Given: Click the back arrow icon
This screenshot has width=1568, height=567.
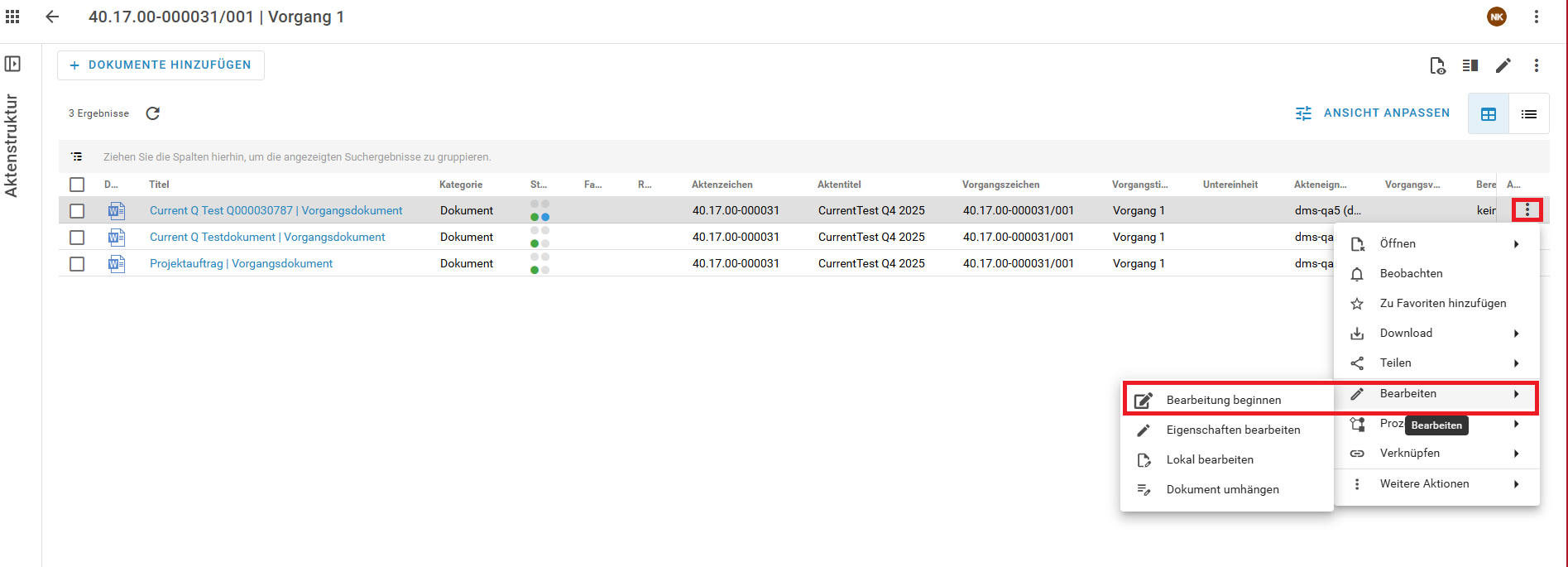Looking at the screenshot, I should [52, 17].
